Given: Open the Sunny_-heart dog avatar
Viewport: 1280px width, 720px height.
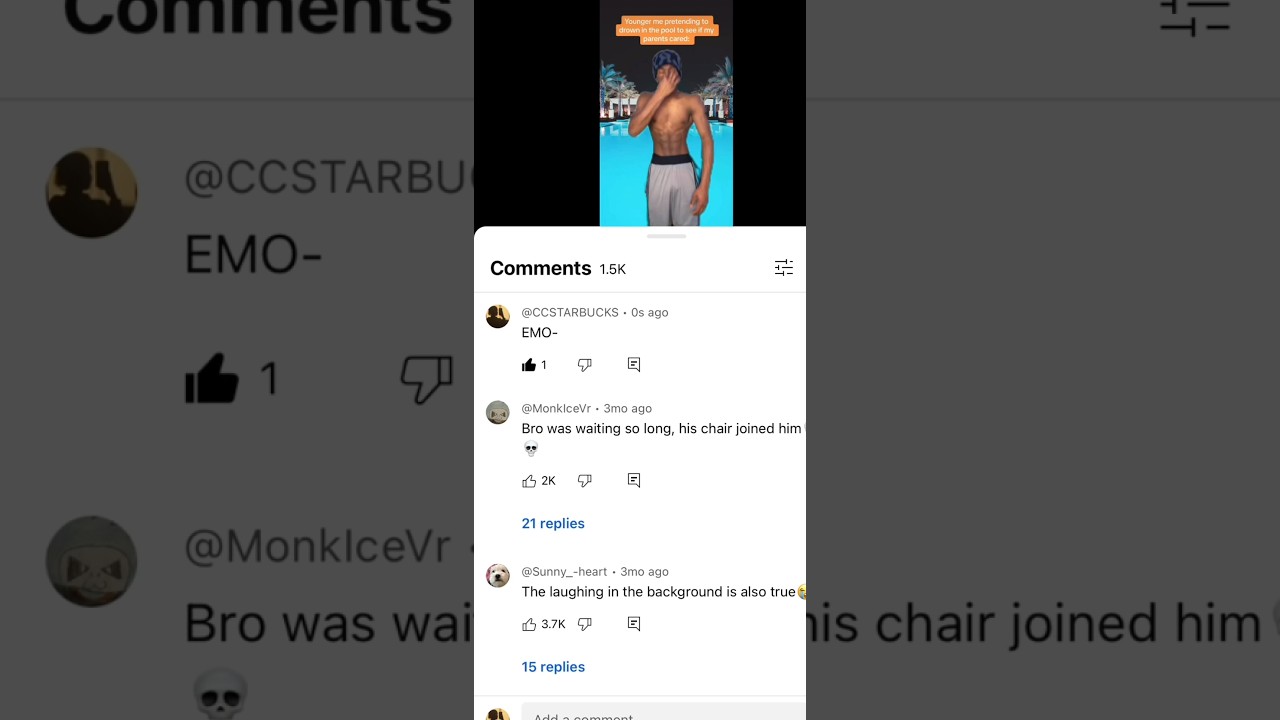Looking at the screenshot, I should 498,575.
